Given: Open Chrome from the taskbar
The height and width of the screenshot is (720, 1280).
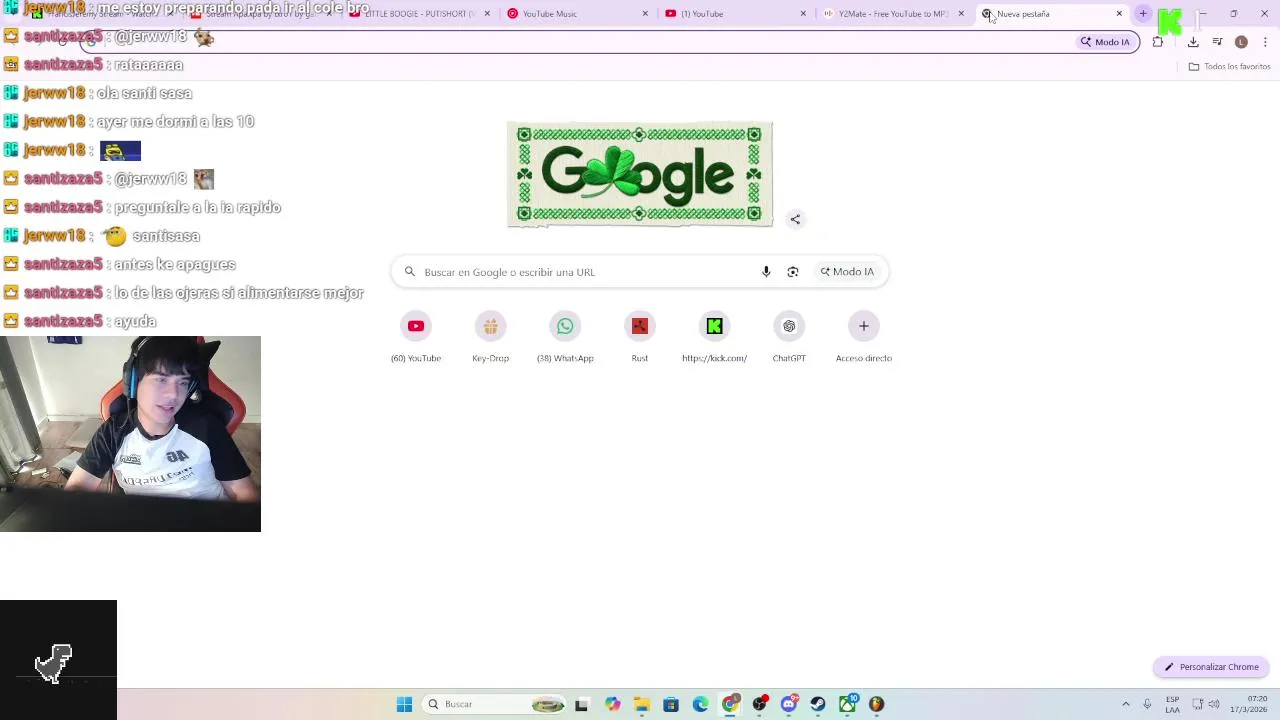Looking at the screenshot, I should 730,704.
